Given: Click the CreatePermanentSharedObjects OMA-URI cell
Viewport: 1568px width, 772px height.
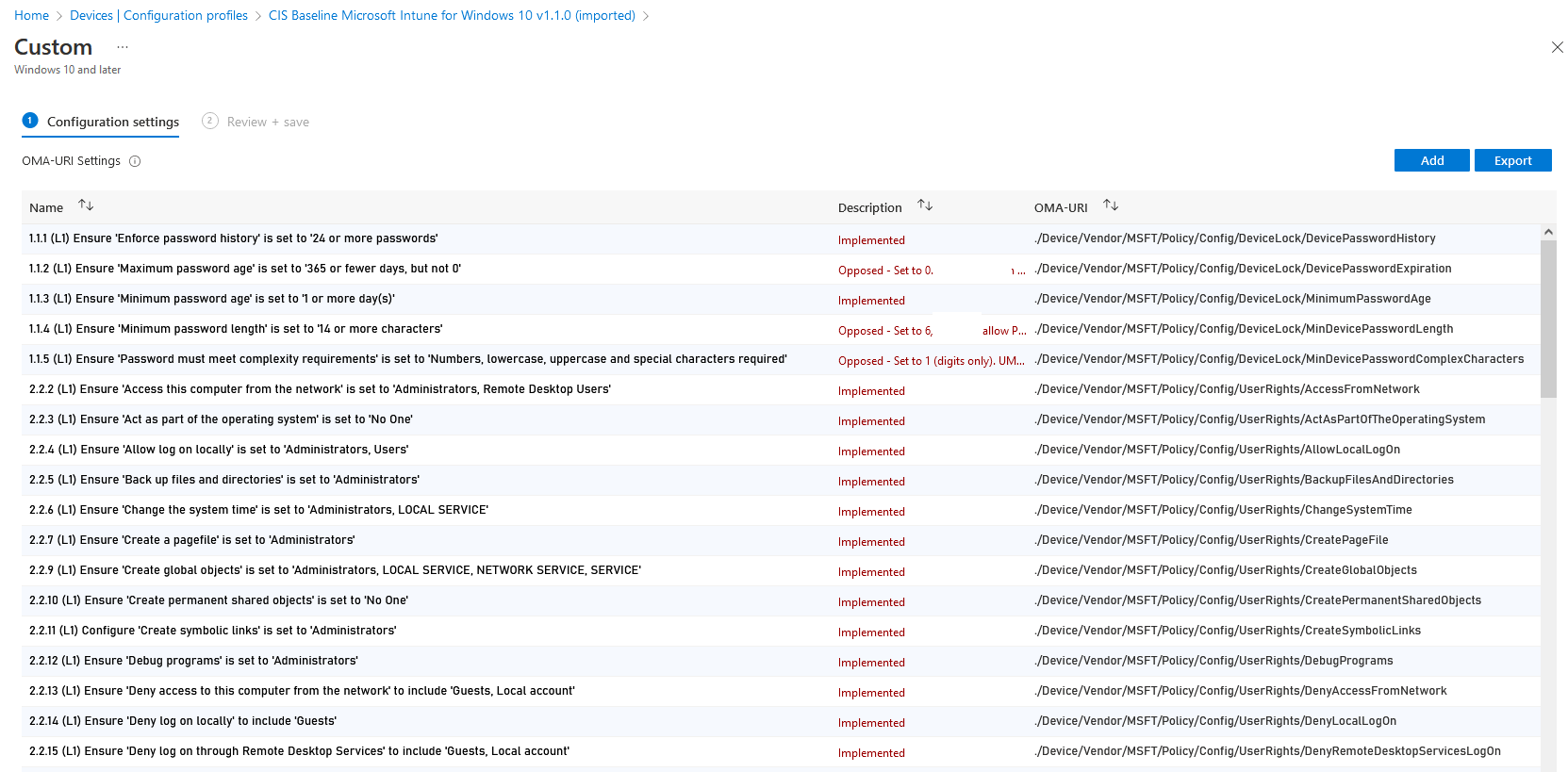Looking at the screenshot, I should click(x=1258, y=600).
